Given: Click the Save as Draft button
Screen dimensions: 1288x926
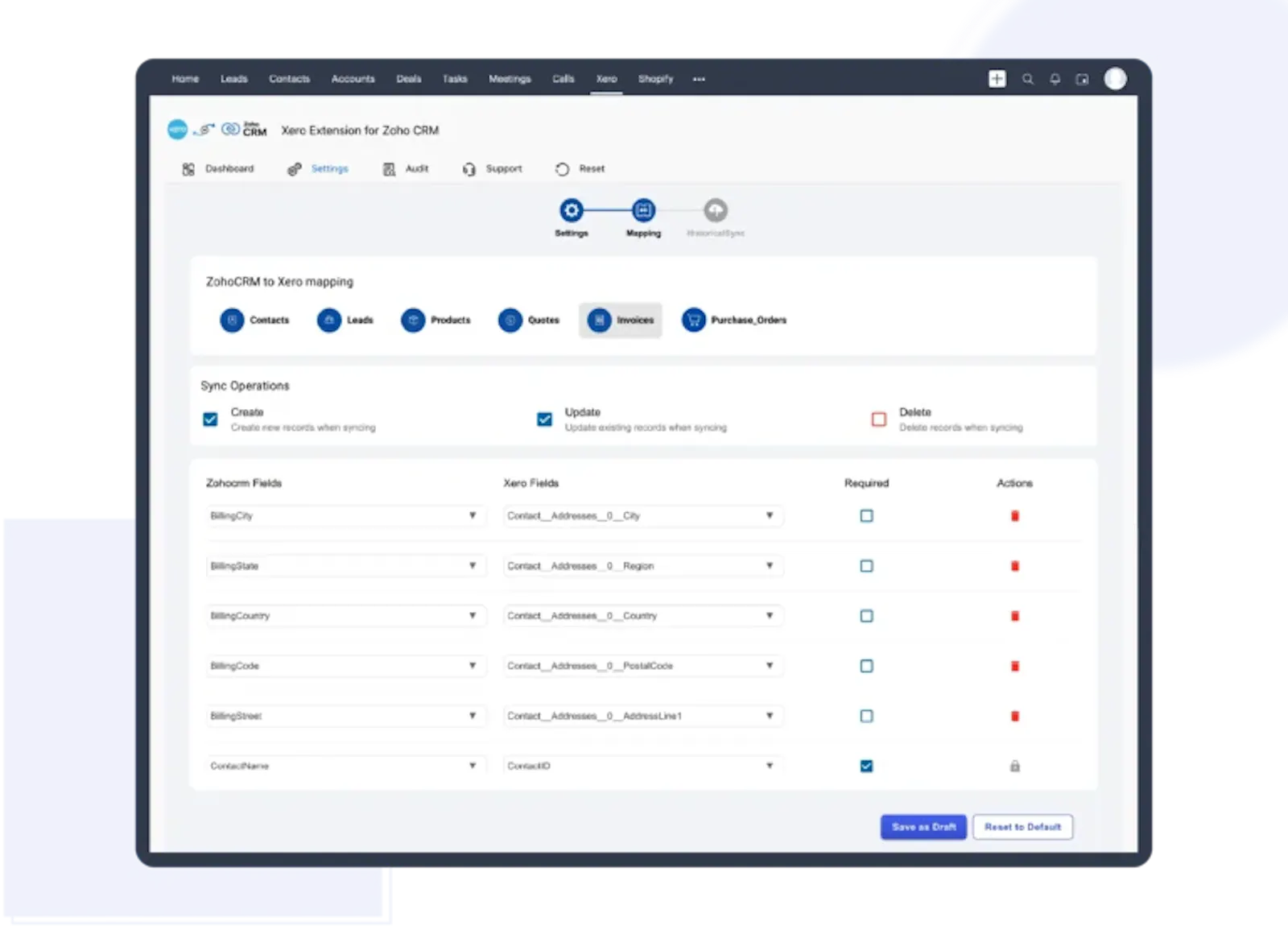Looking at the screenshot, I should (923, 827).
